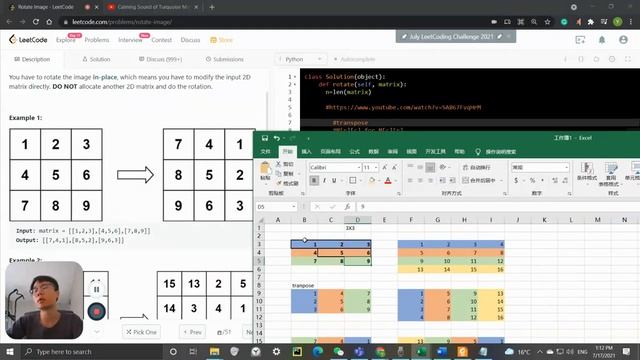
Task: Click the Excel taskbar icon
Action: 421,351
